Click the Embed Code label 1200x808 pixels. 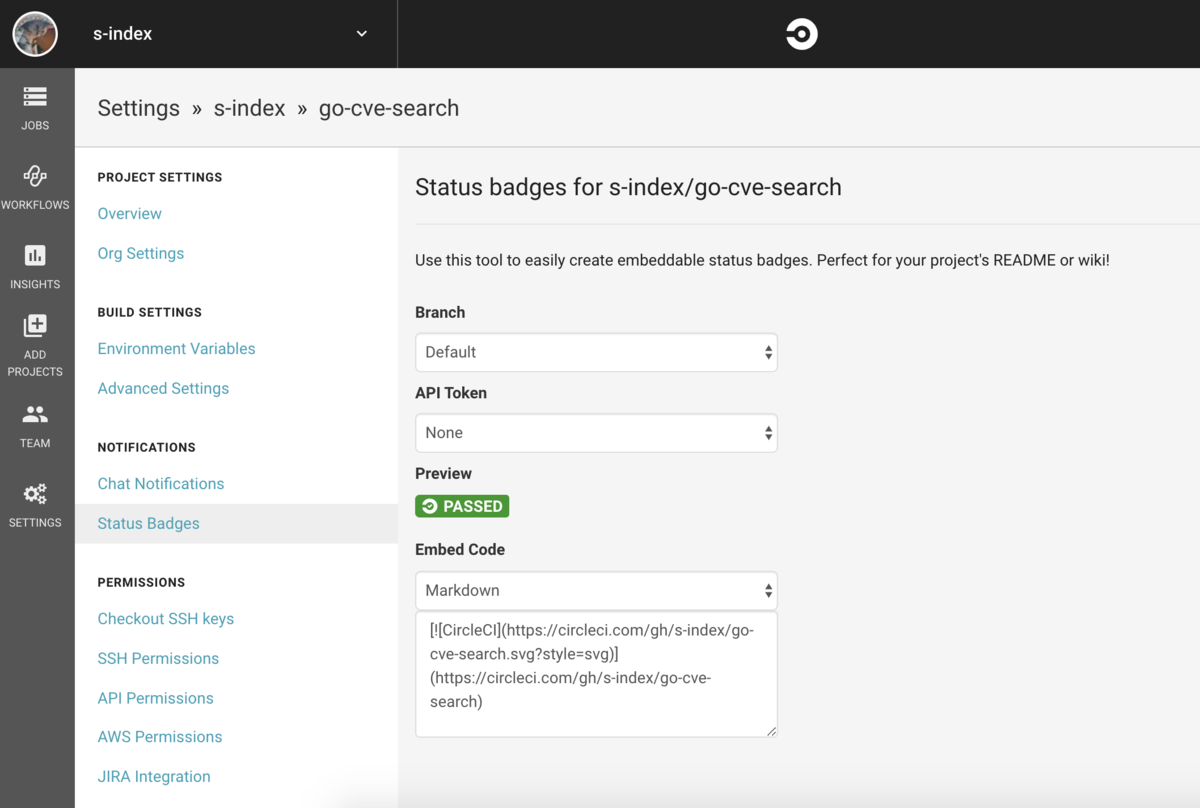click(x=460, y=550)
